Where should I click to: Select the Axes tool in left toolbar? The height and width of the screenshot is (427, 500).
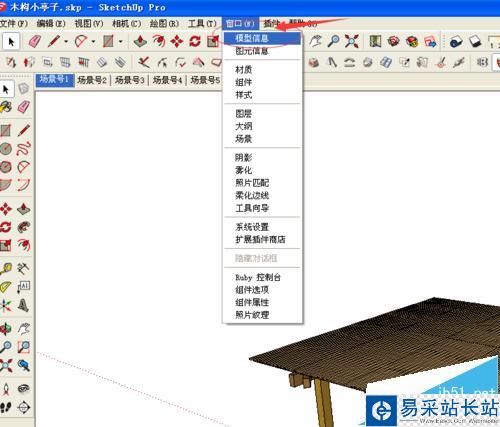pyautogui.click(x=6, y=305)
